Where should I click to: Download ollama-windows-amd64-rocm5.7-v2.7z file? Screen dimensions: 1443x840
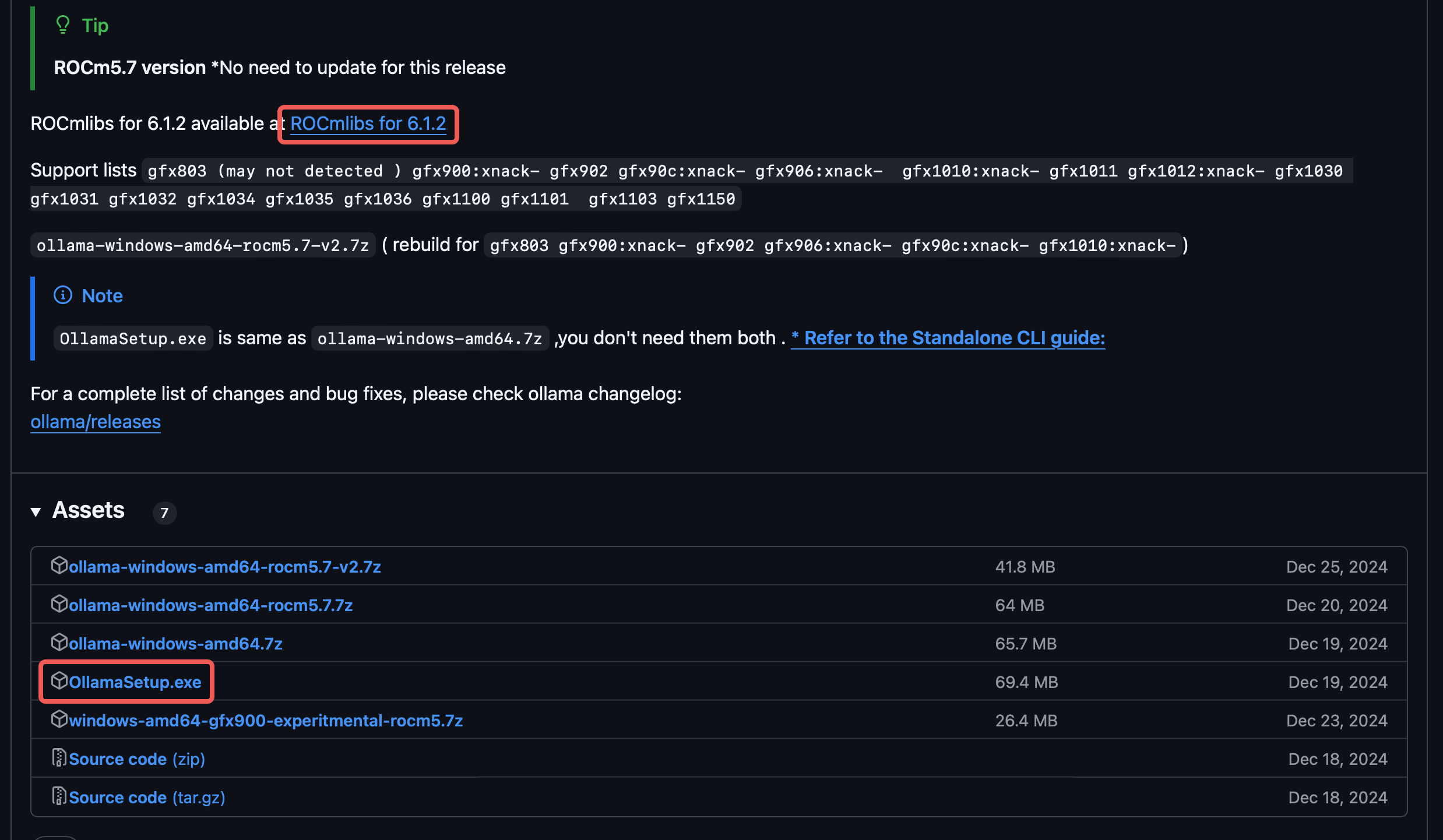225,567
